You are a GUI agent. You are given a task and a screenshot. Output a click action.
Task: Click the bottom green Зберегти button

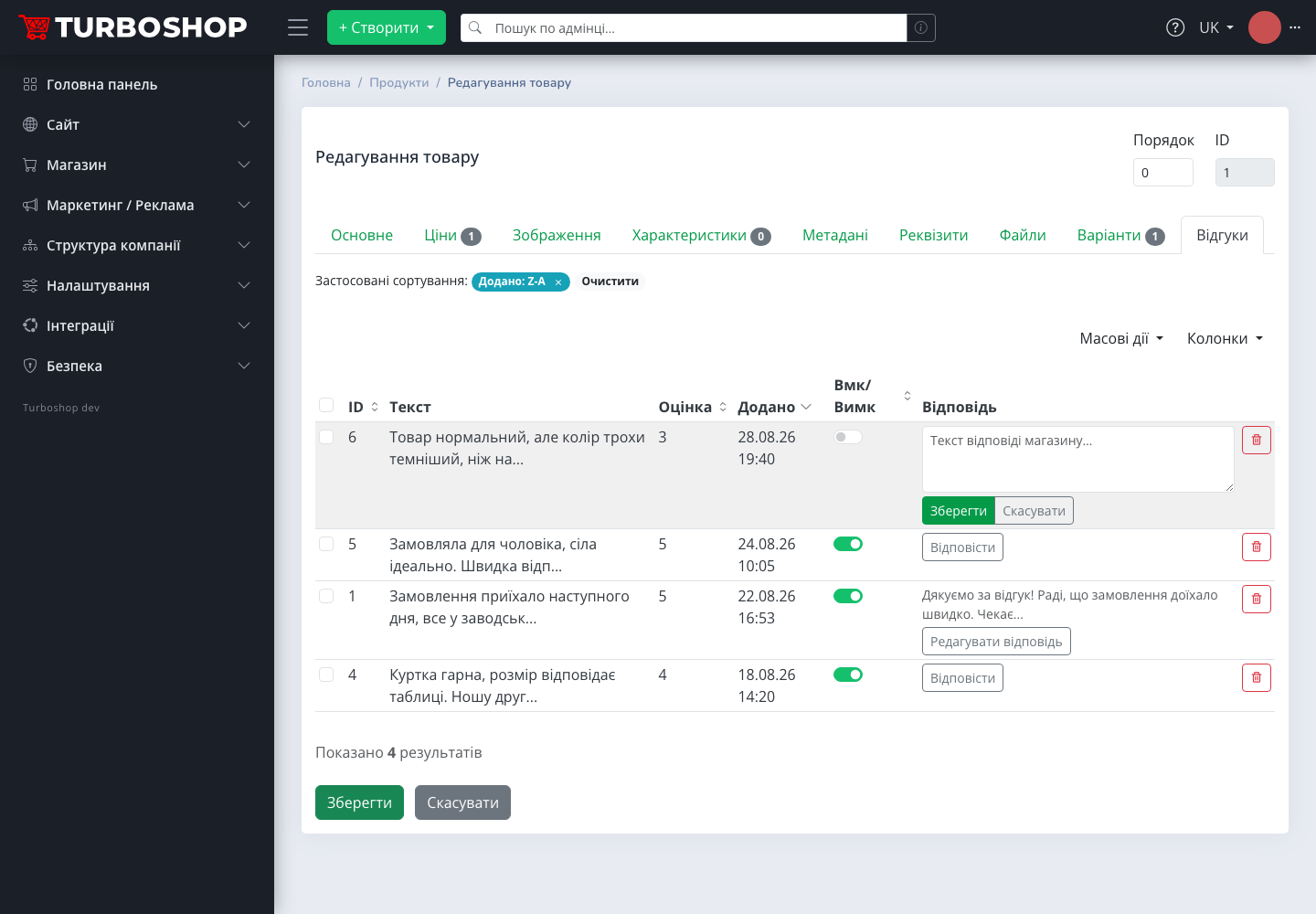(x=359, y=802)
